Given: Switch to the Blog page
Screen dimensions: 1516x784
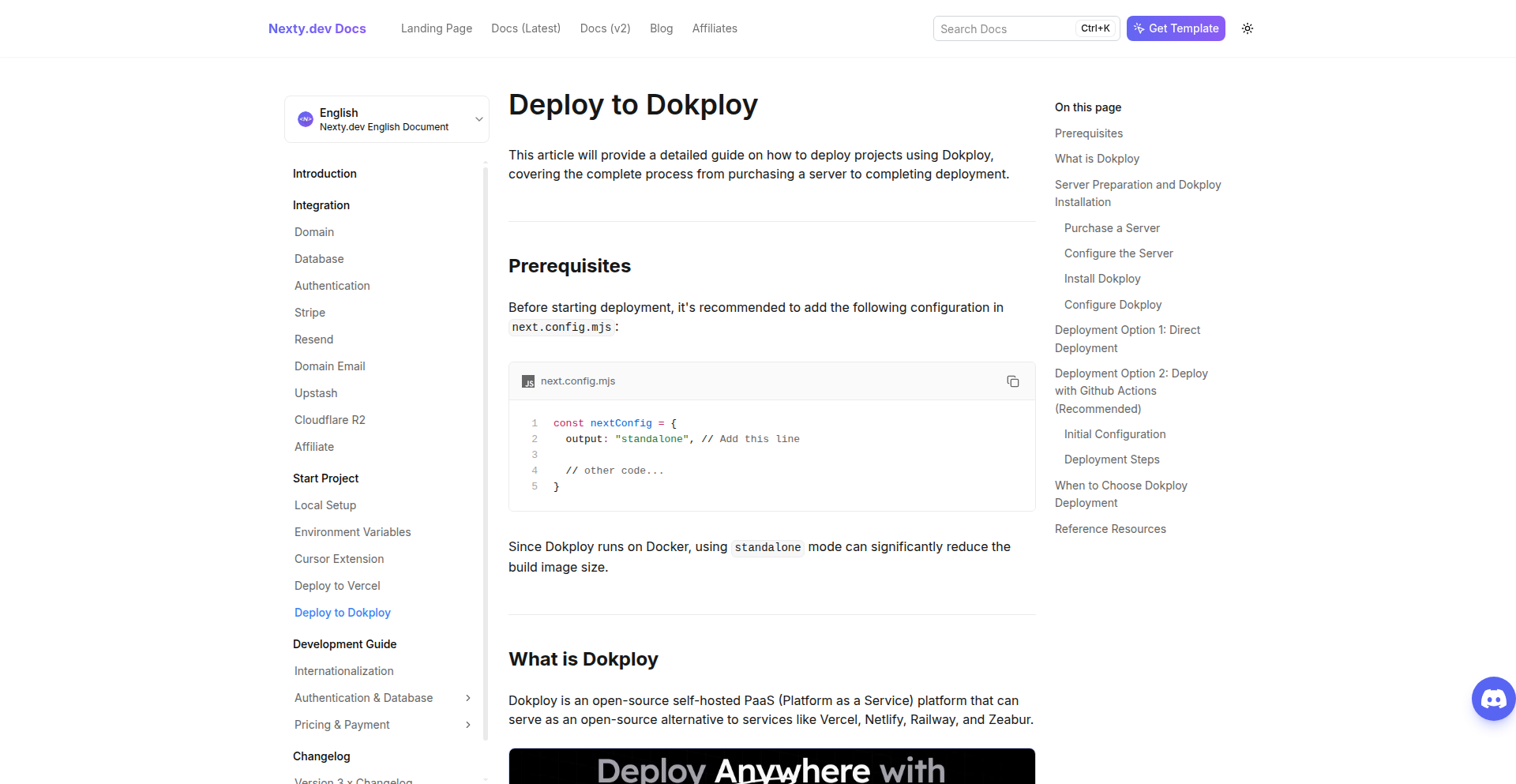Looking at the screenshot, I should point(661,28).
